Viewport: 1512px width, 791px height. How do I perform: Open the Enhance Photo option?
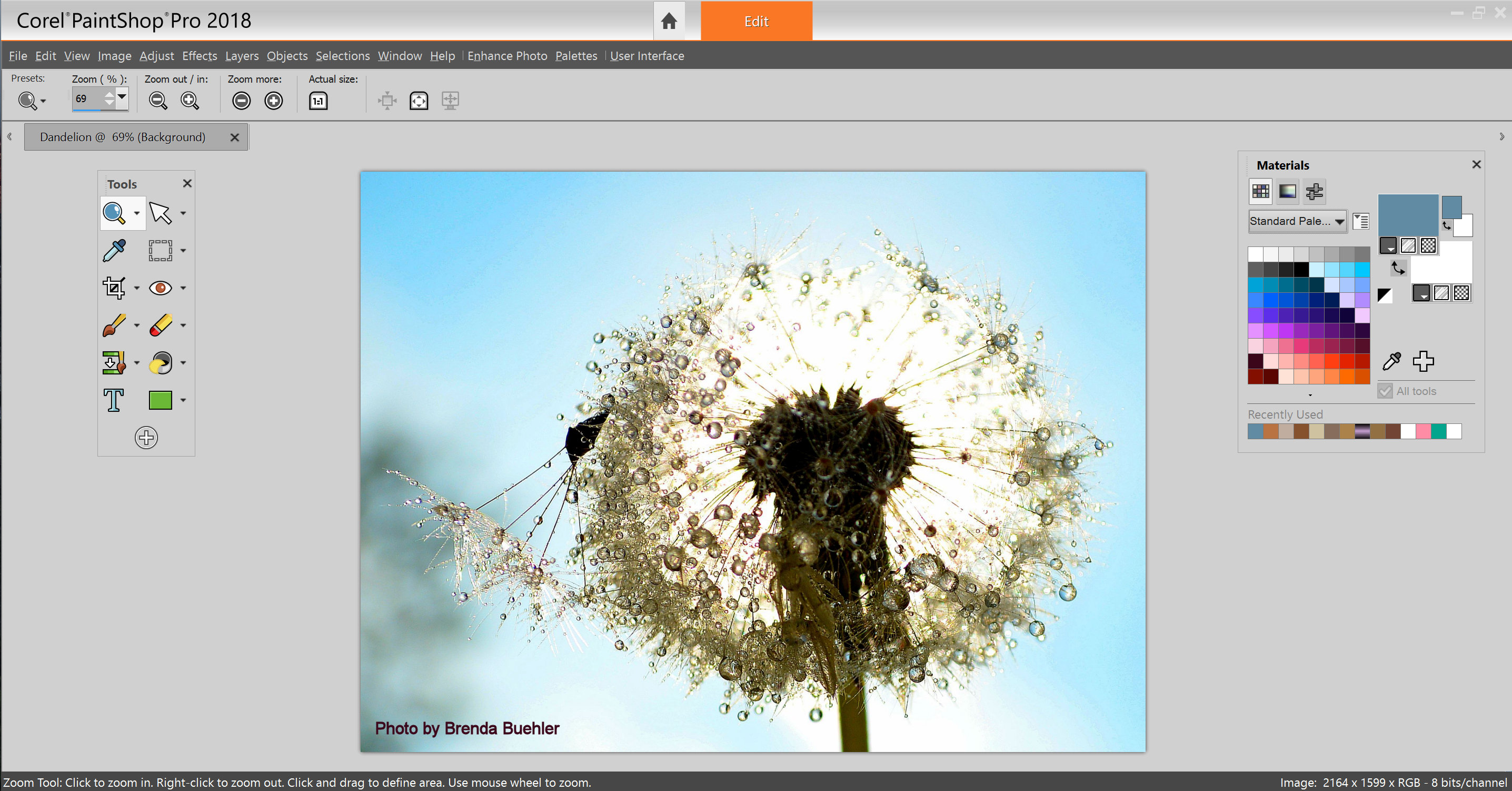coord(507,56)
